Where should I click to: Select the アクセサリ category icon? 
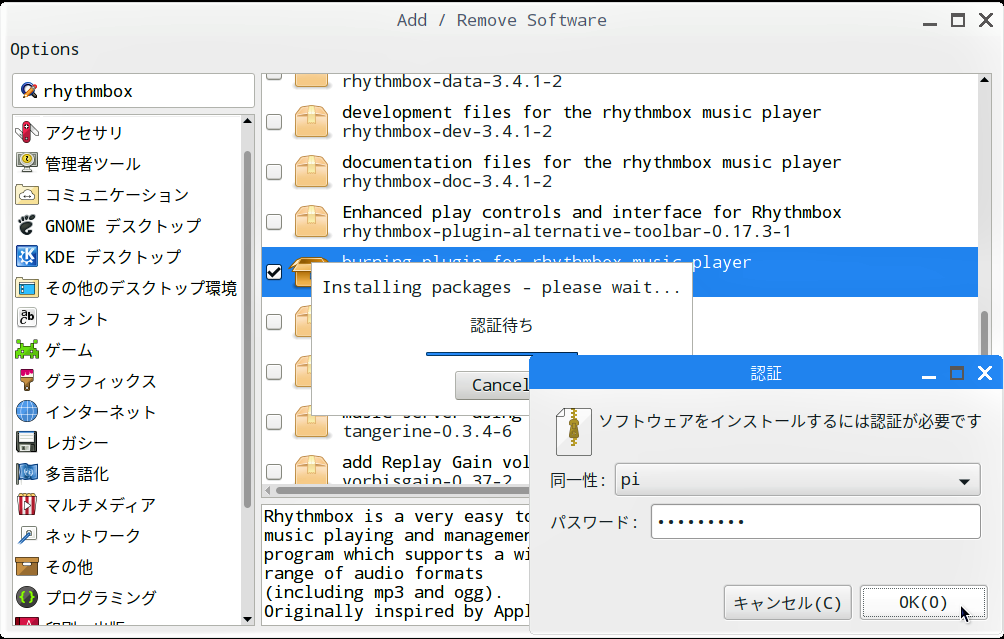(27, 132)
